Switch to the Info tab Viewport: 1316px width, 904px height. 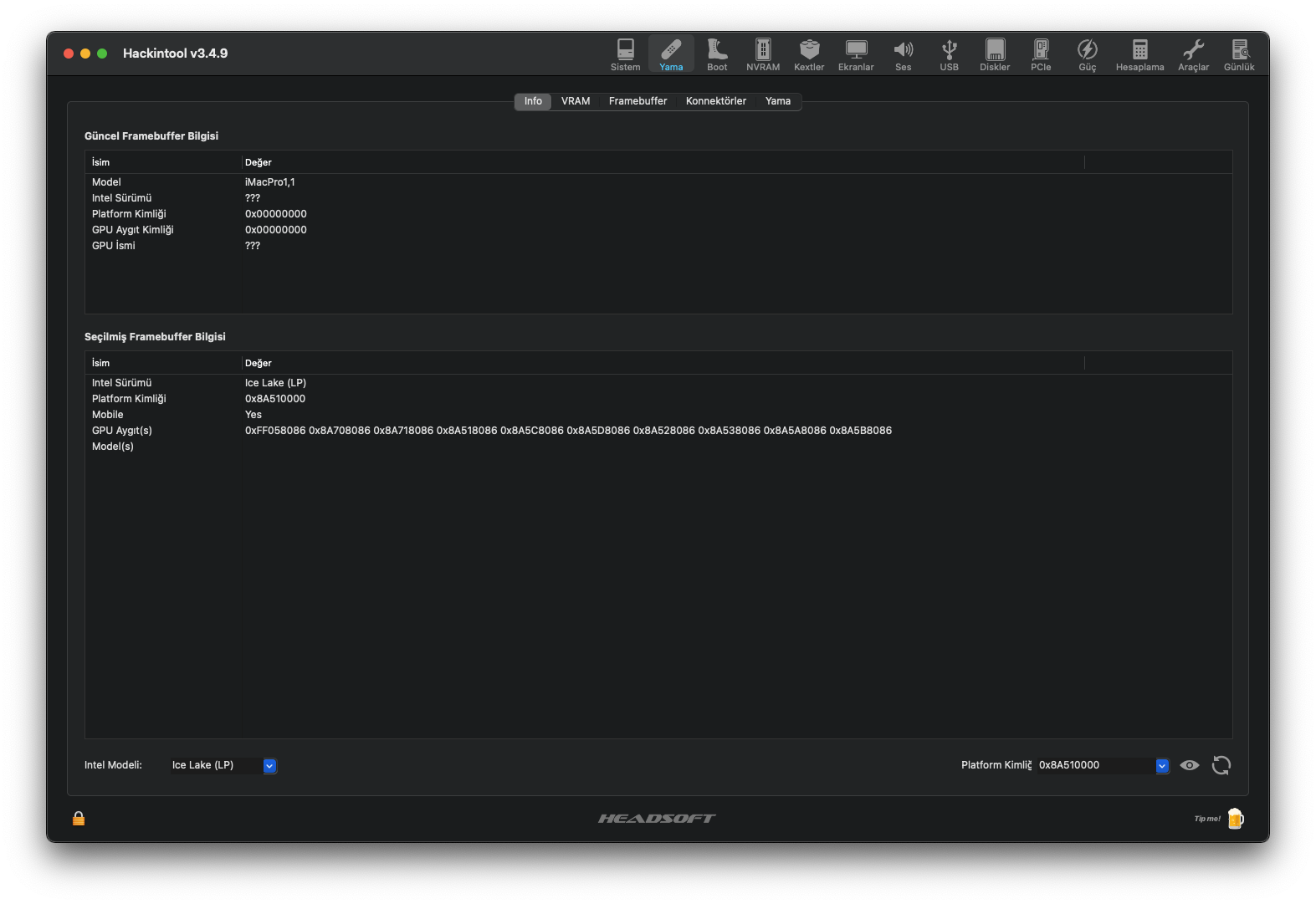(x=533, y=101)
